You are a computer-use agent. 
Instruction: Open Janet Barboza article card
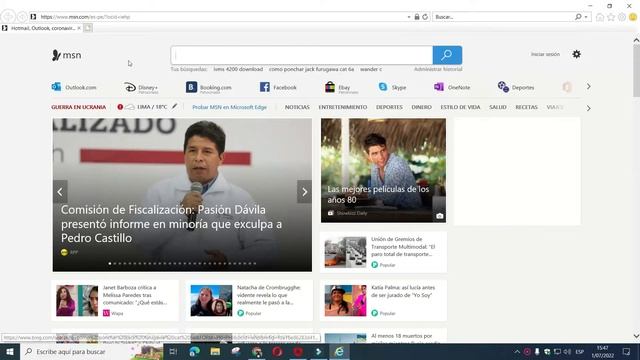point(116,300)
